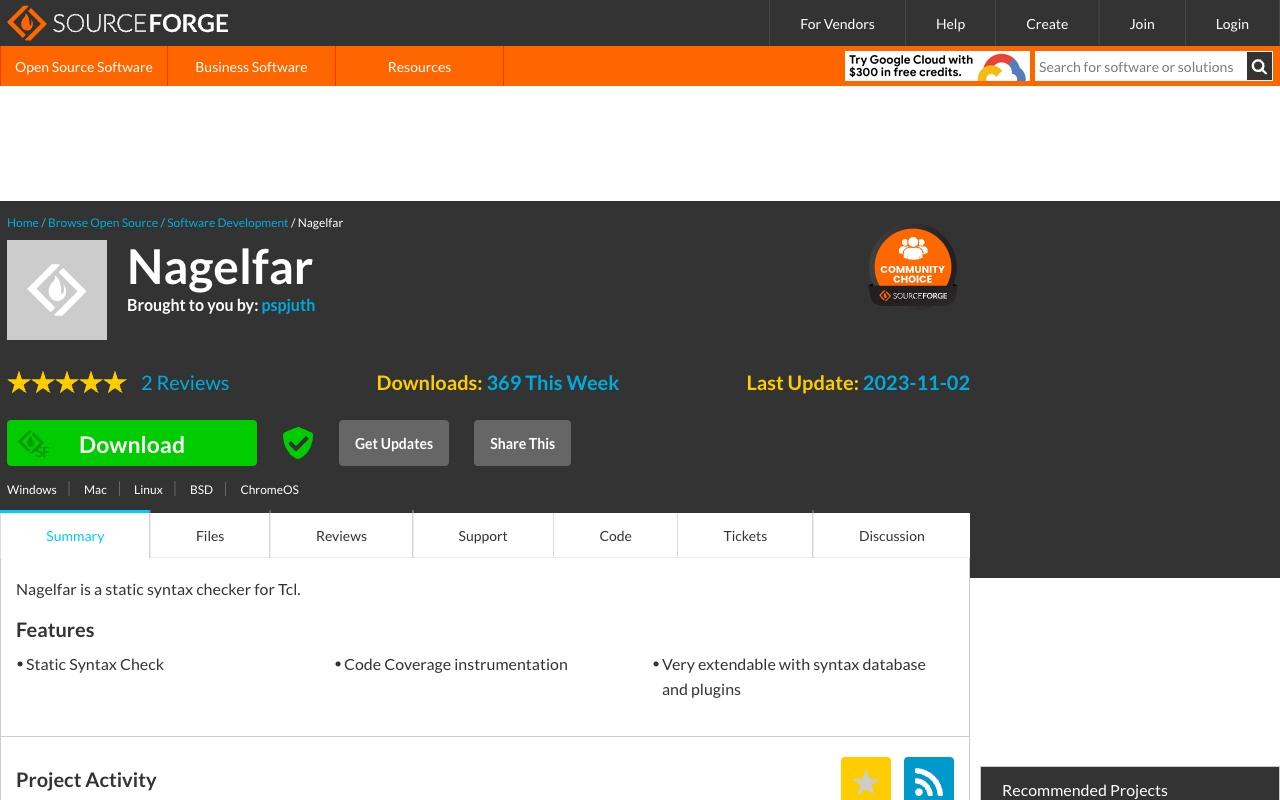Open the For Vendors menu
Image resolution: width=1280 pixels, height=800 pixels.
point(837,23)
